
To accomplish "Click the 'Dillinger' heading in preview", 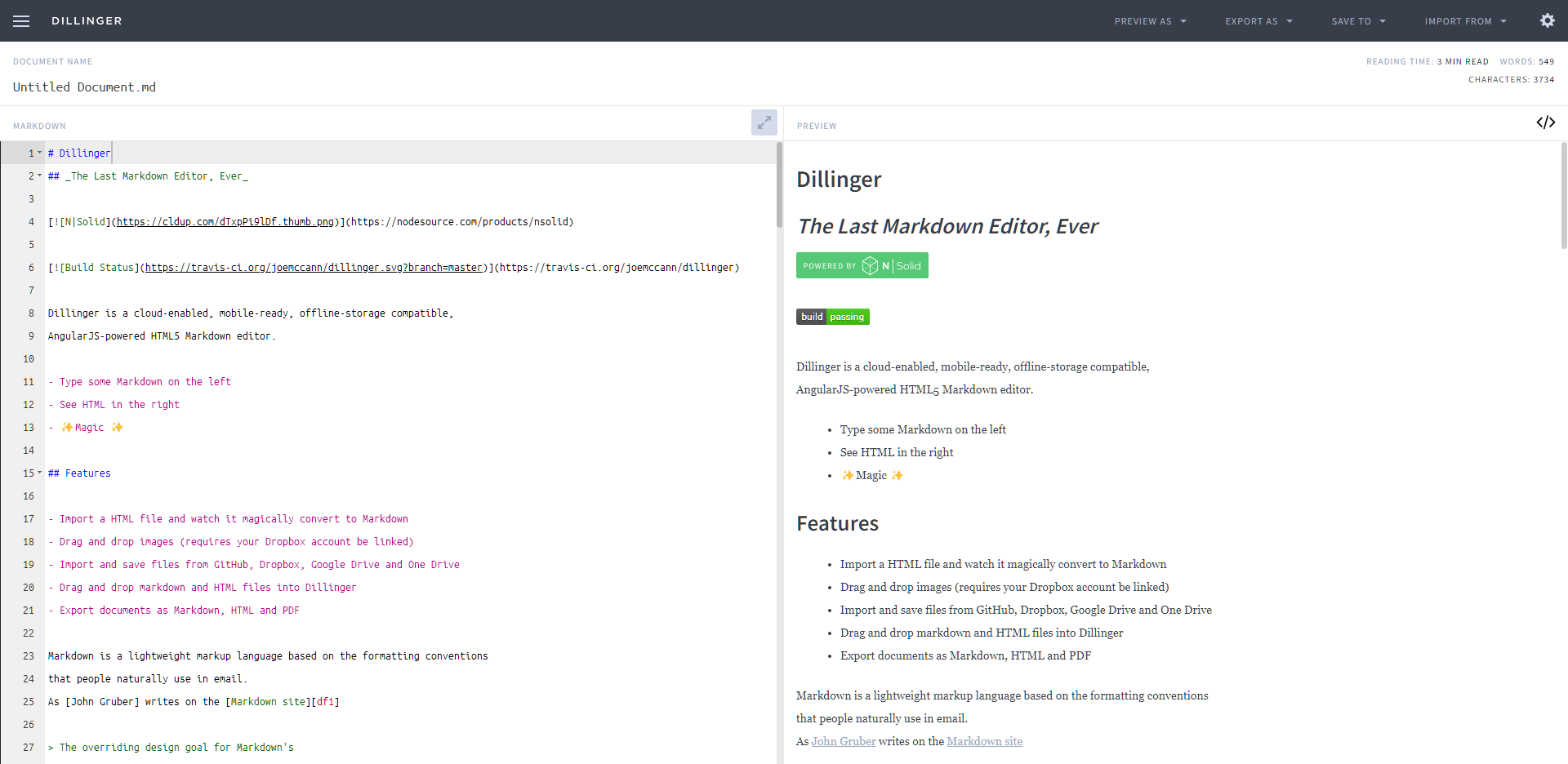I will point(839,180).
